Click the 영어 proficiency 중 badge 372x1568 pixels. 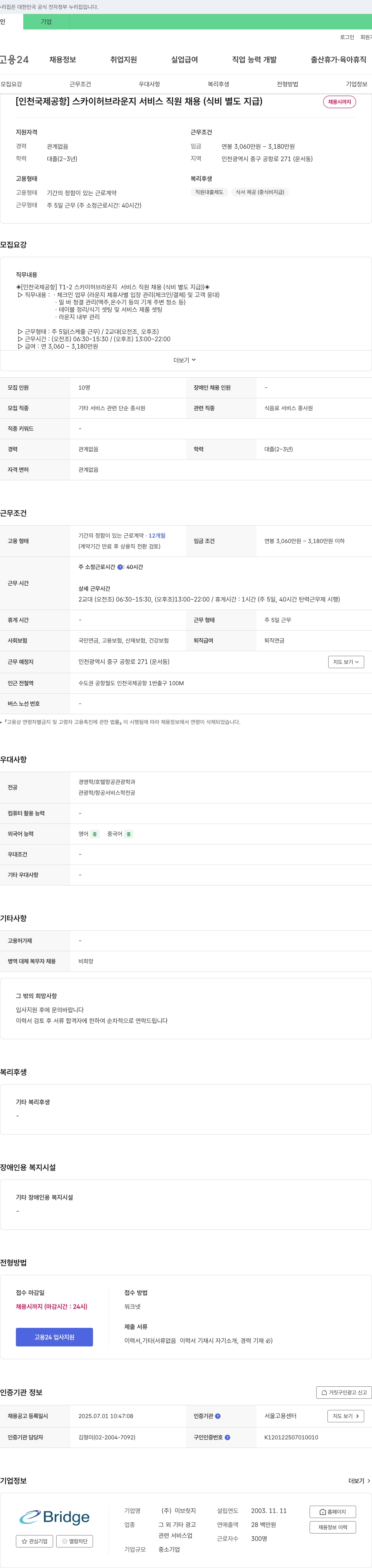click(x=95, y=834)
